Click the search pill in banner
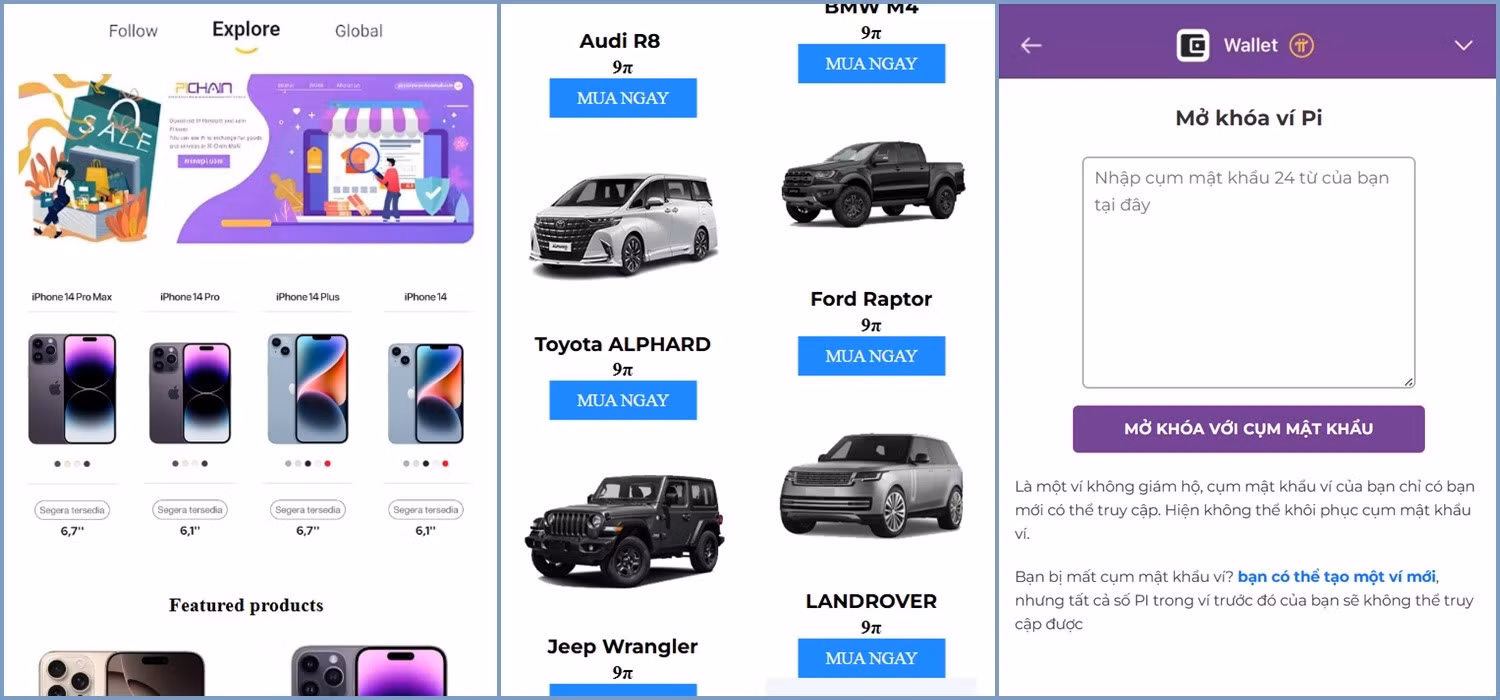Viewport: 1500px width, 700px height. 430,87
